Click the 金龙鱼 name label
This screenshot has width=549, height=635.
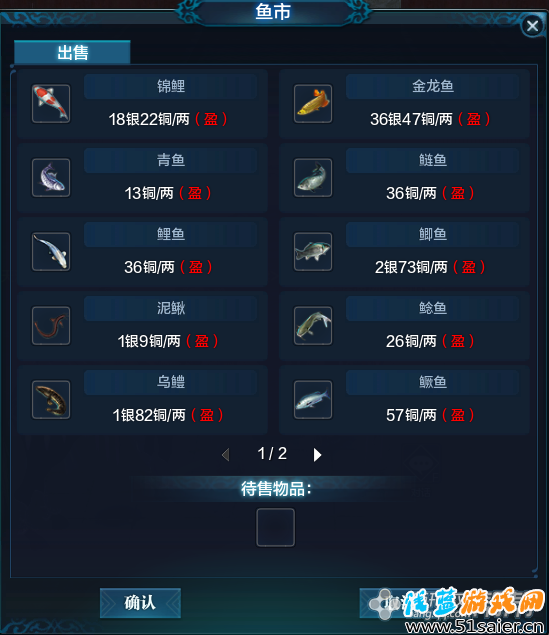click(432, 86)
